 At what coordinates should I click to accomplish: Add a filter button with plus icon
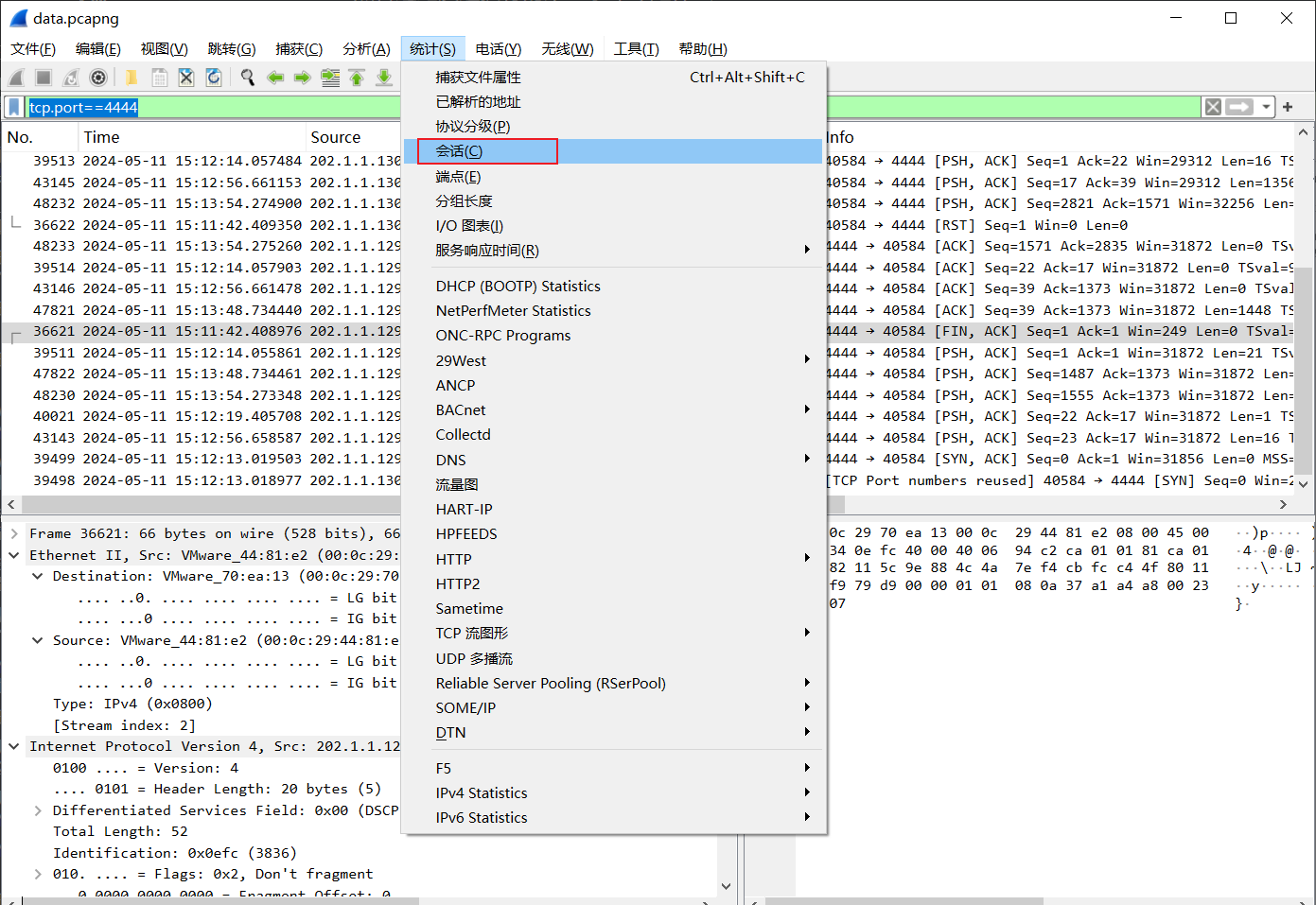[x=1288, y=107]
